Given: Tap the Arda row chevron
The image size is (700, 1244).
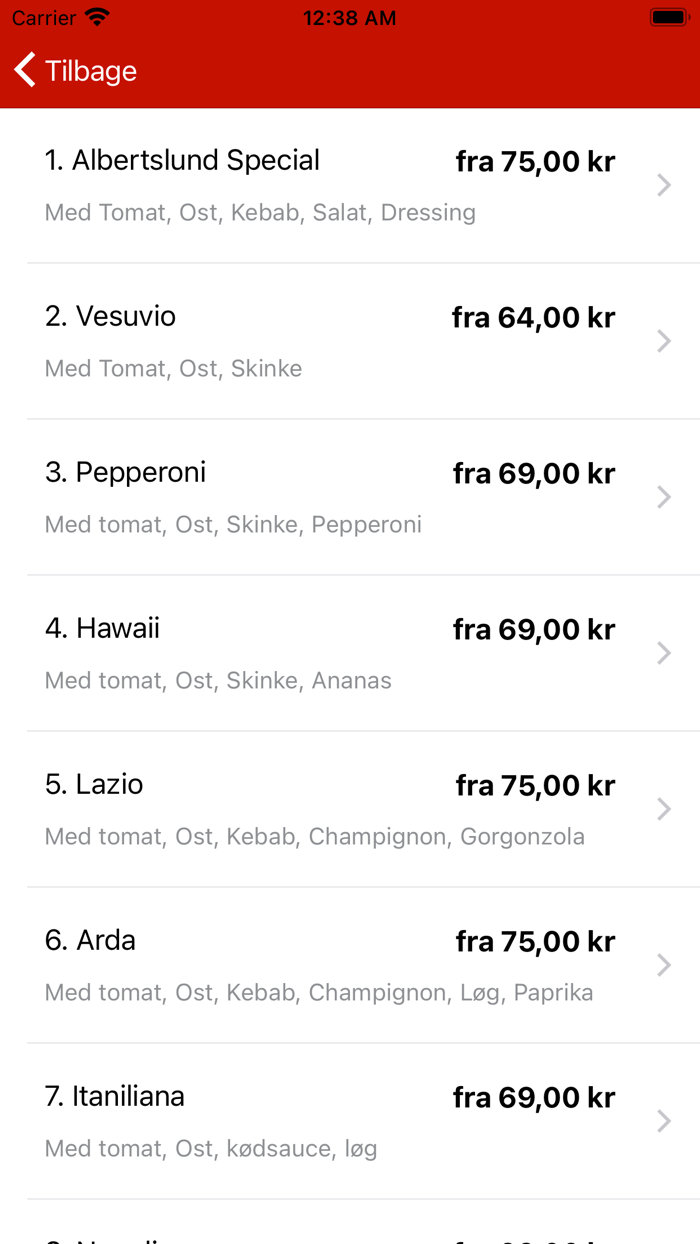Looking at the screenshot, I should [x=663, y=965].
